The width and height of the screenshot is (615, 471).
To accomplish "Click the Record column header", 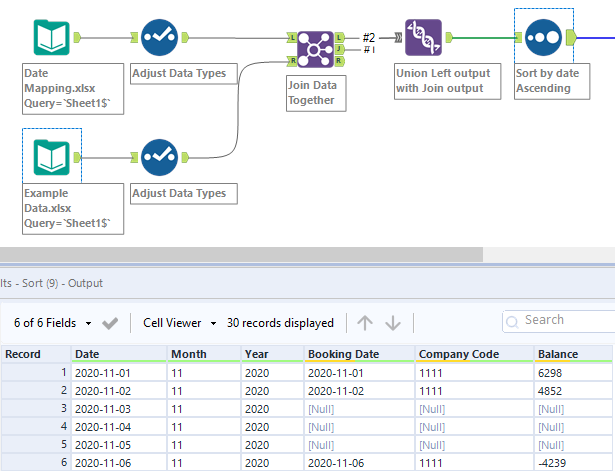I will [36, 354].
